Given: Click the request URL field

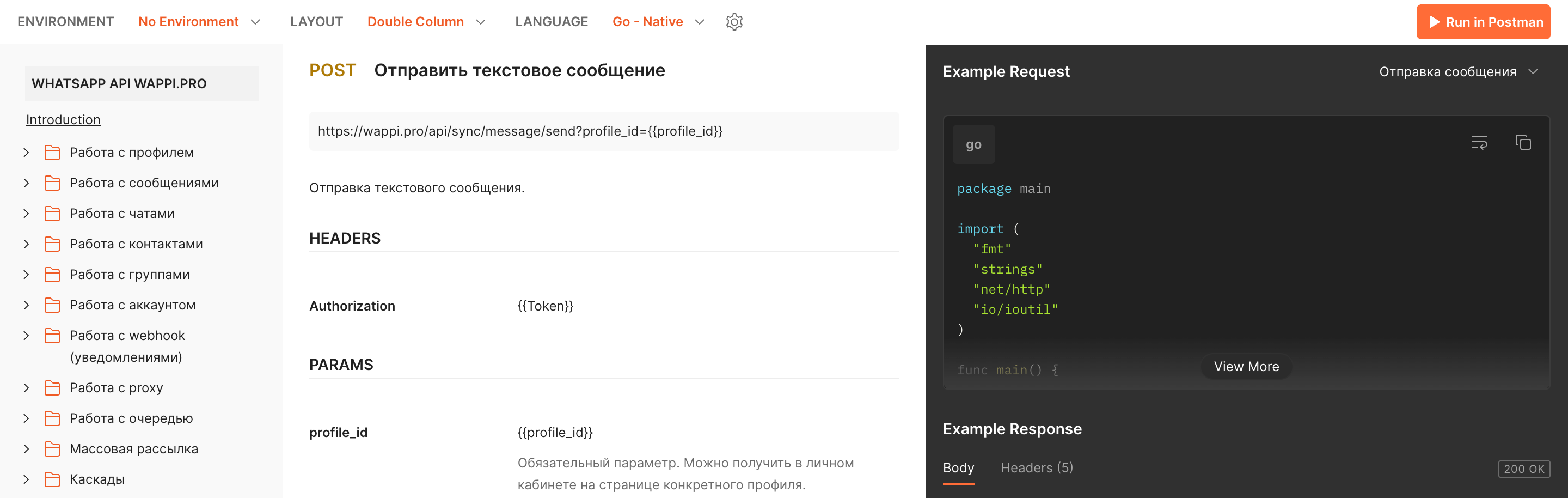Looking at the screenshot, I should click(x=604, y=131).
